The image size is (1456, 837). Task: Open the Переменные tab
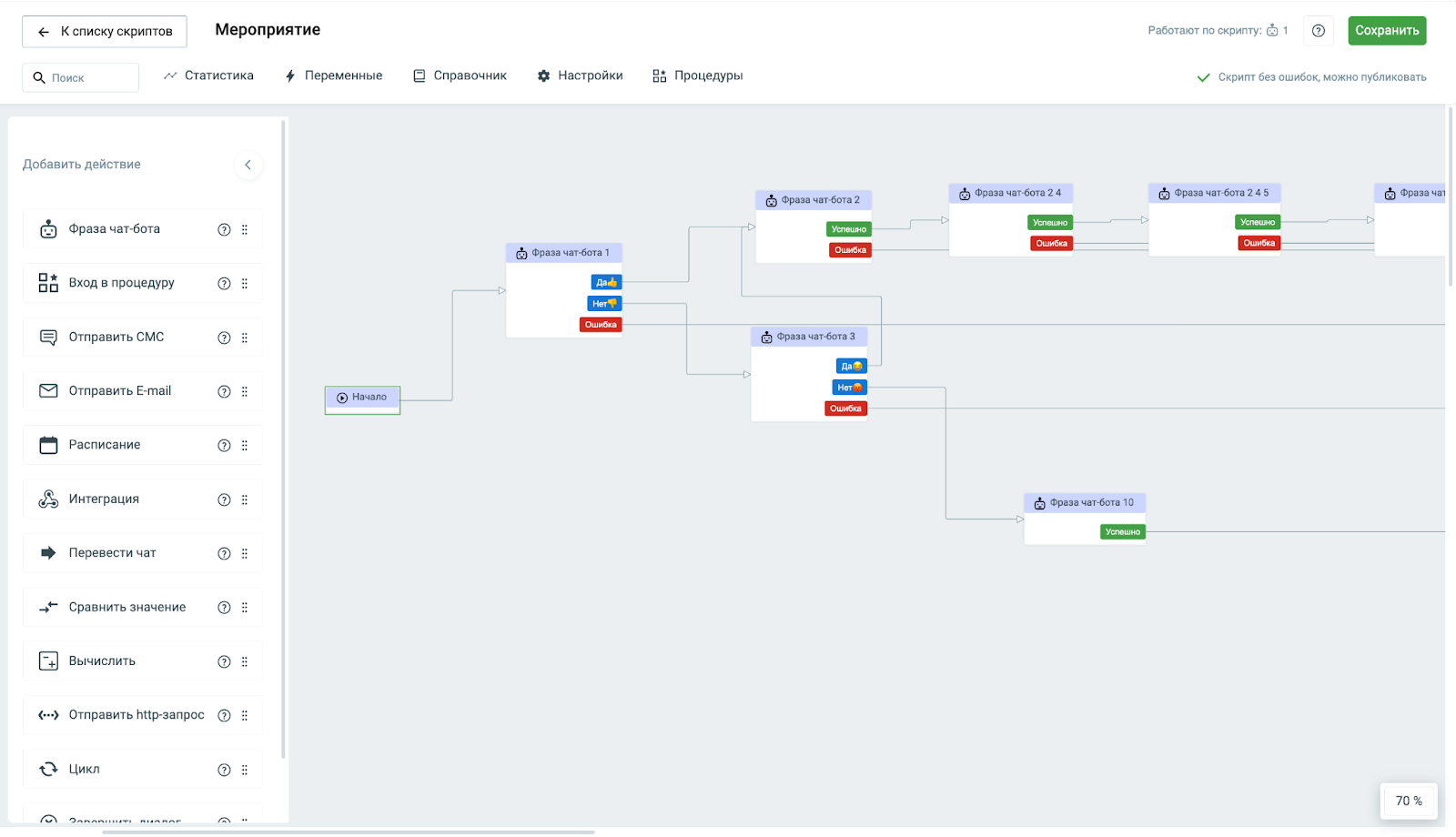pyautogui.click(x=333, y=76)
